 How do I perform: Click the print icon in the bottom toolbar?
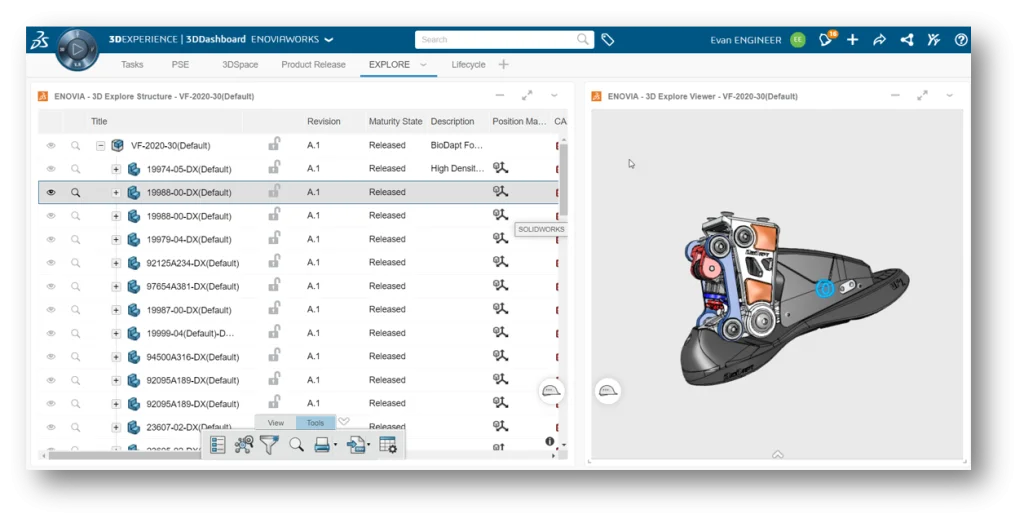point(322,445)
